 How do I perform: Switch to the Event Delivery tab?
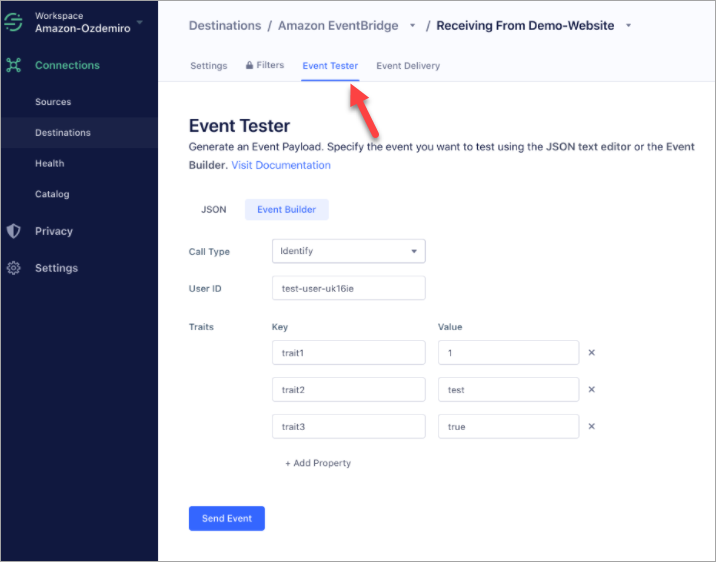[407, 66]
